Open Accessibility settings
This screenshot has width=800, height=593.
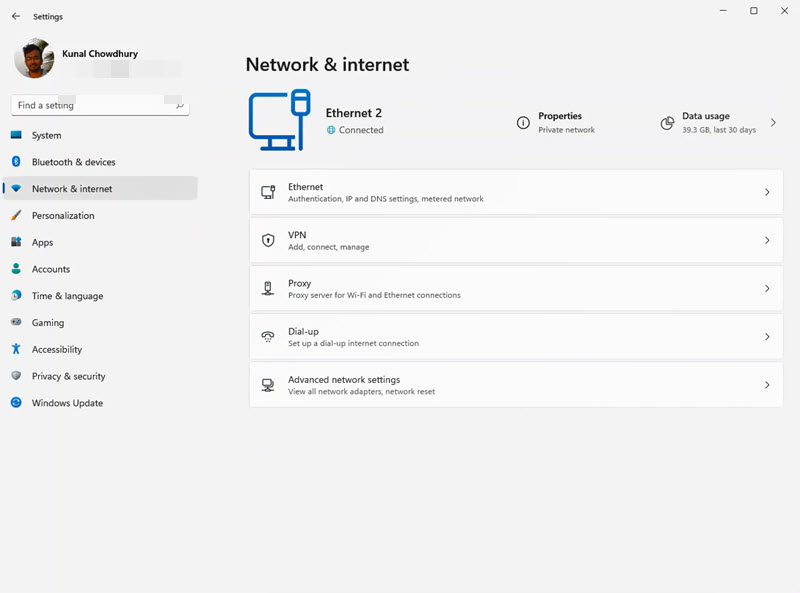pos(100,349)
